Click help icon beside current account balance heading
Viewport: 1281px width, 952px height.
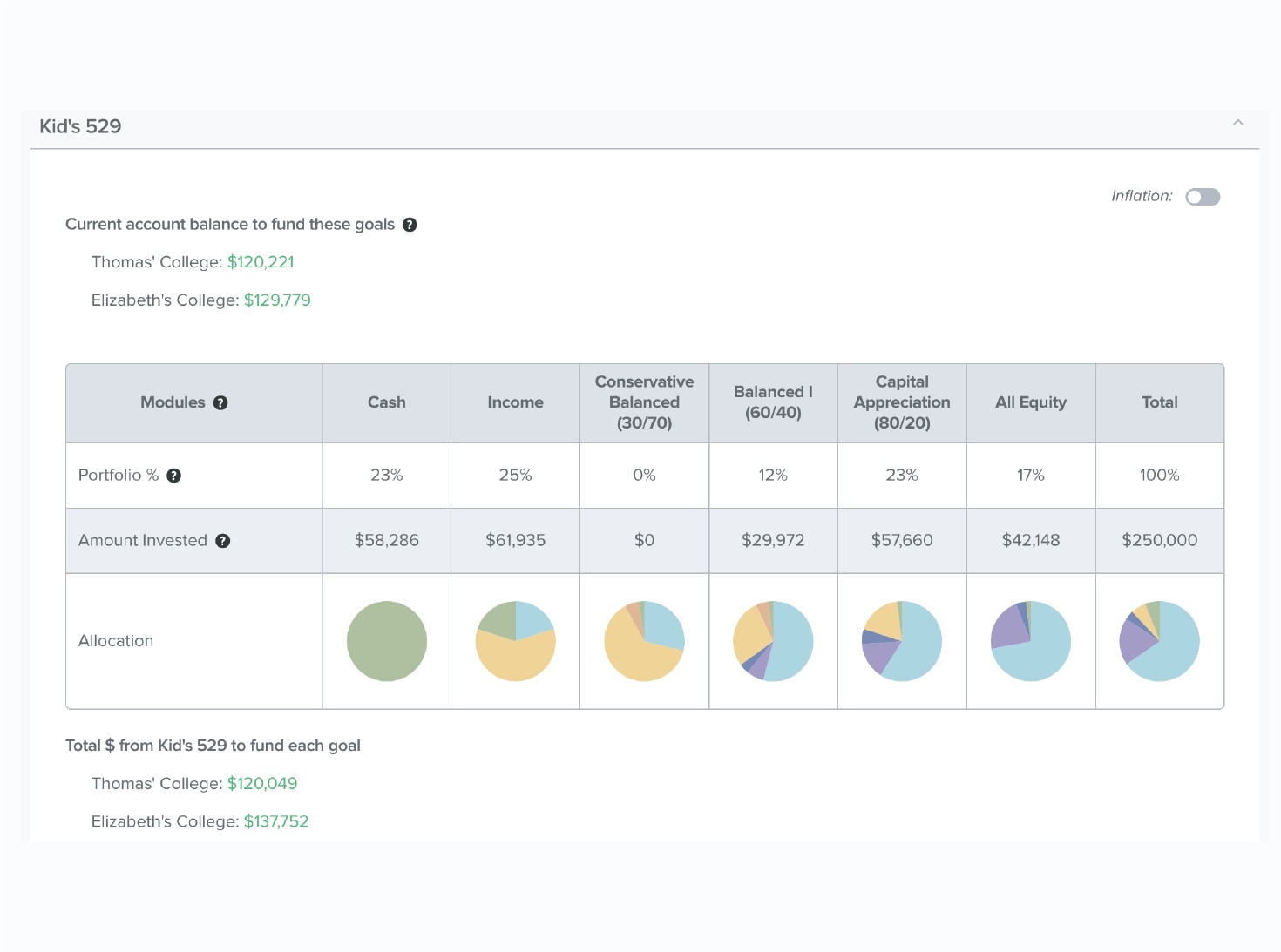click(410, 225)
